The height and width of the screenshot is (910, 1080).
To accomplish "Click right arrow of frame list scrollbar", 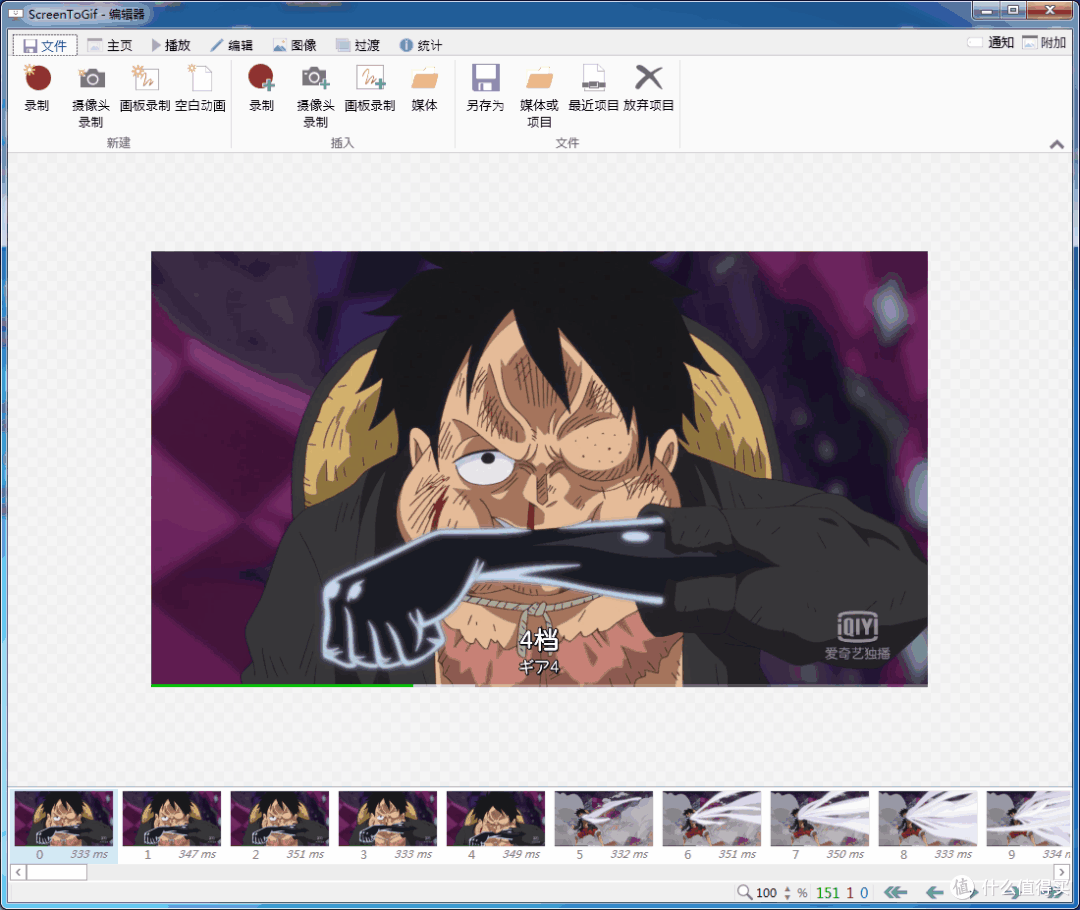I will coord(1061,872).
